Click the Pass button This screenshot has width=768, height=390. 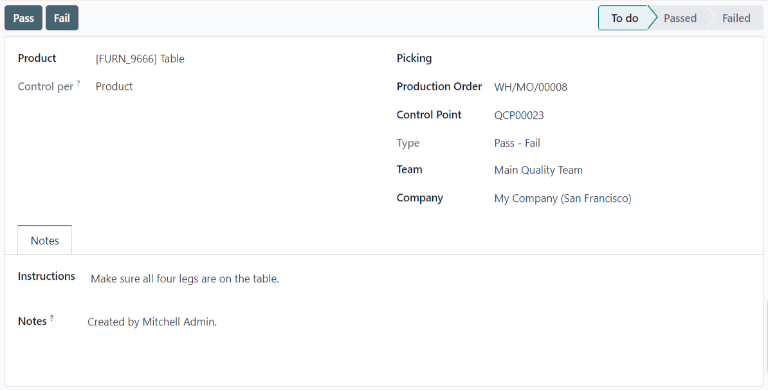tap(24, 18)
